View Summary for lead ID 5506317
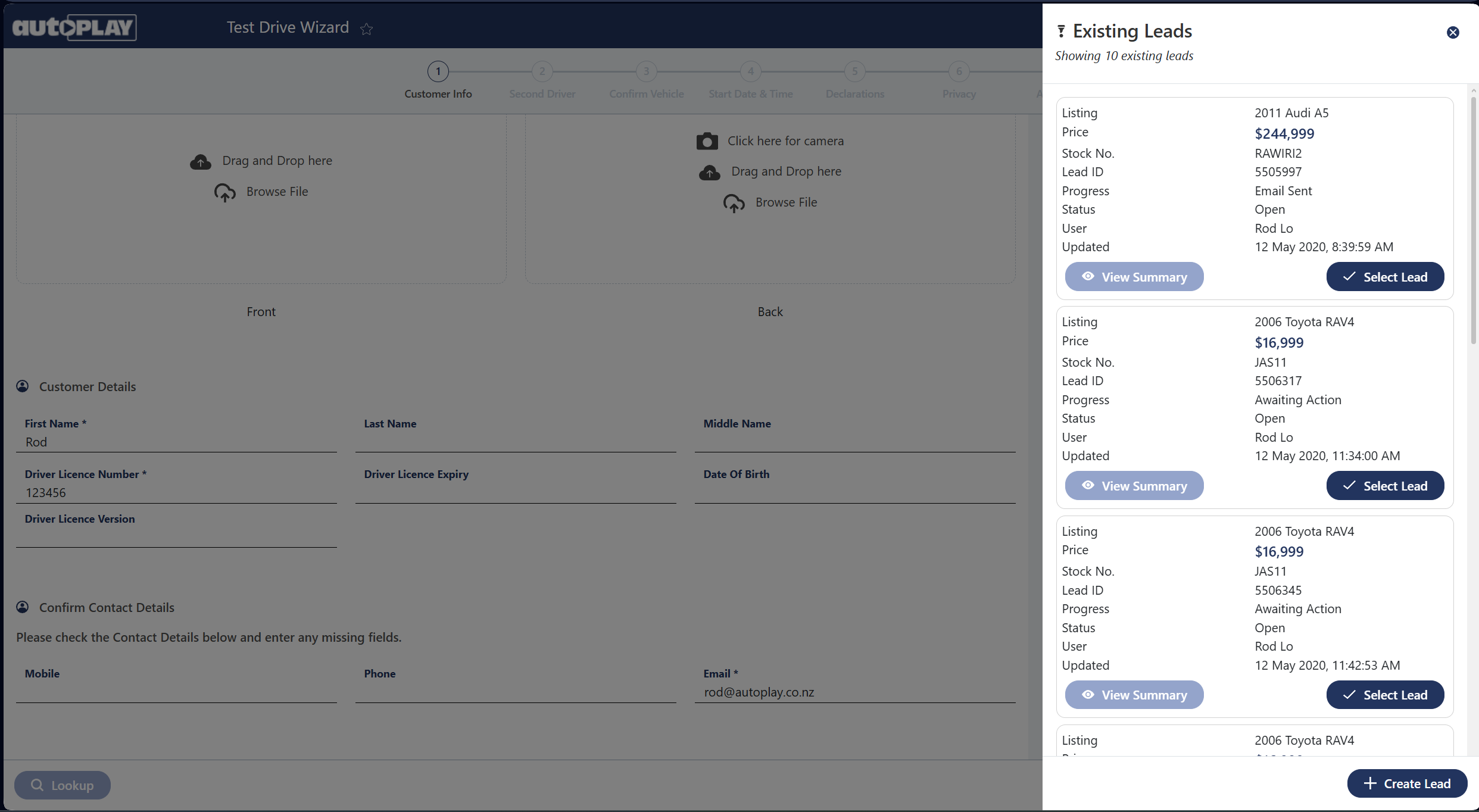The height and width of the screenshot is (812, 1479). click(1134, 486)
